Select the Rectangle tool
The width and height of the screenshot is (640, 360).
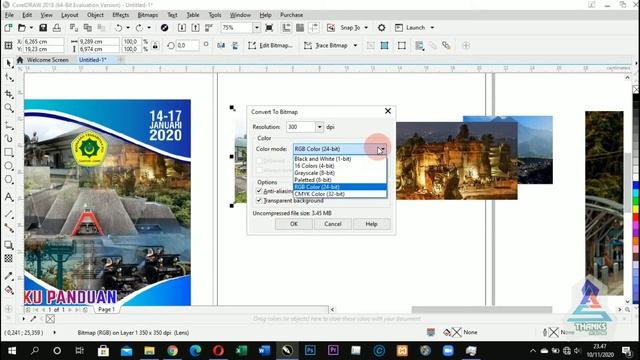click(x=9, y=152)
